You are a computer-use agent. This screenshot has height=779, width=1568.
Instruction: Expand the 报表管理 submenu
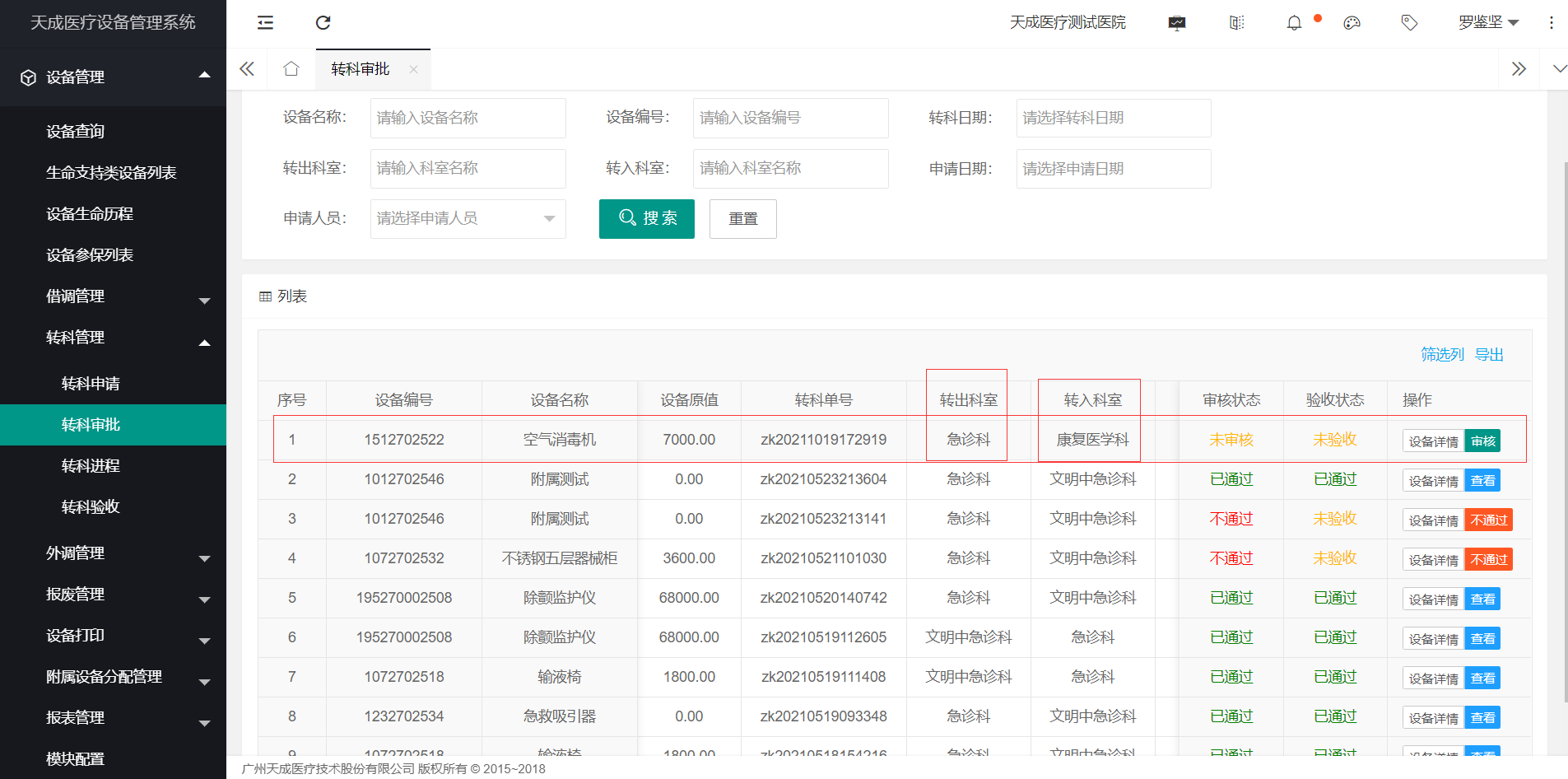(204, 723)
